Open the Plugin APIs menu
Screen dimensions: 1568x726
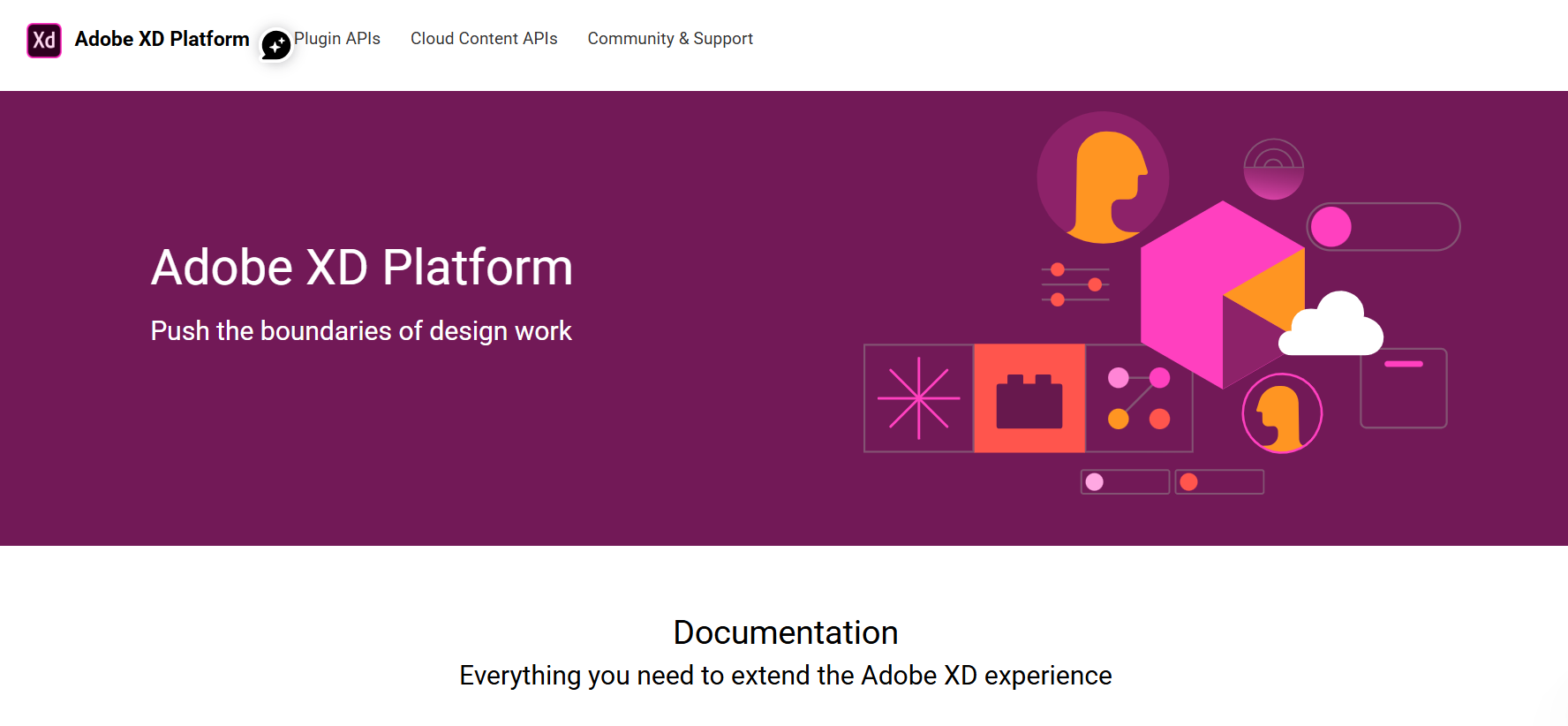click(337, 39)
